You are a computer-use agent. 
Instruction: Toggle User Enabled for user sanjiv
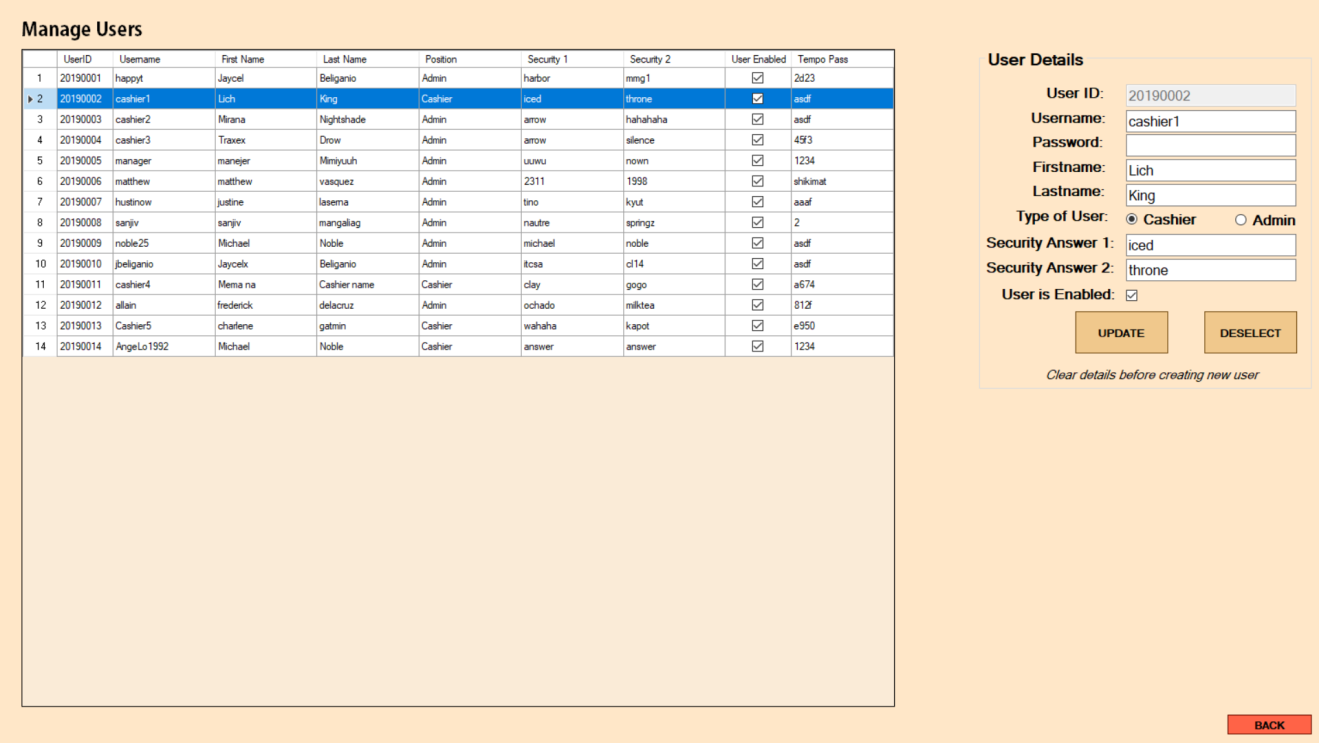click(757, 222)
